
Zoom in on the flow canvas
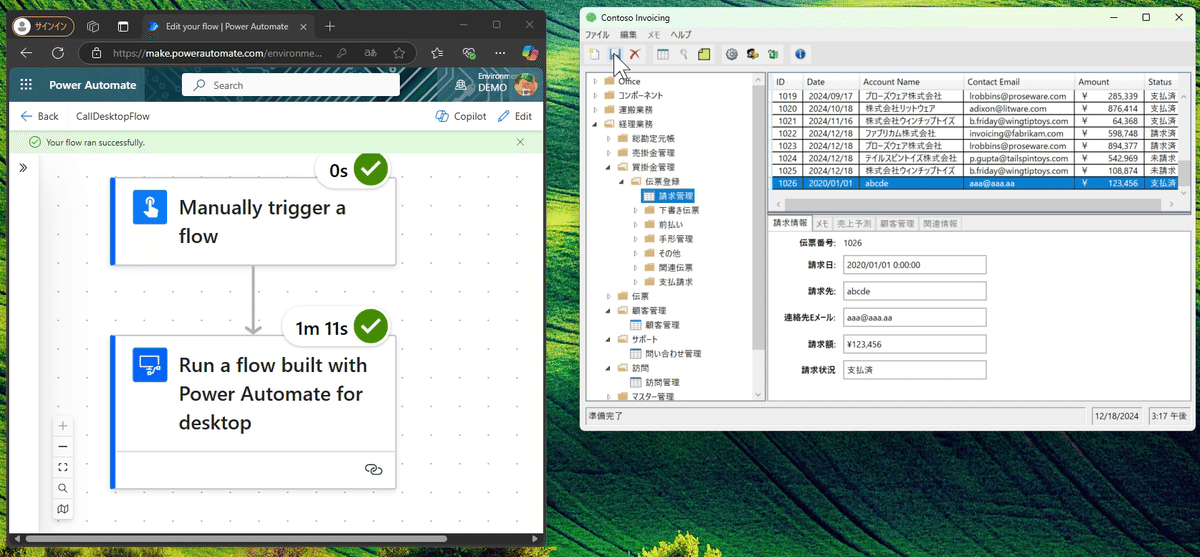click(x=63, y=425)
